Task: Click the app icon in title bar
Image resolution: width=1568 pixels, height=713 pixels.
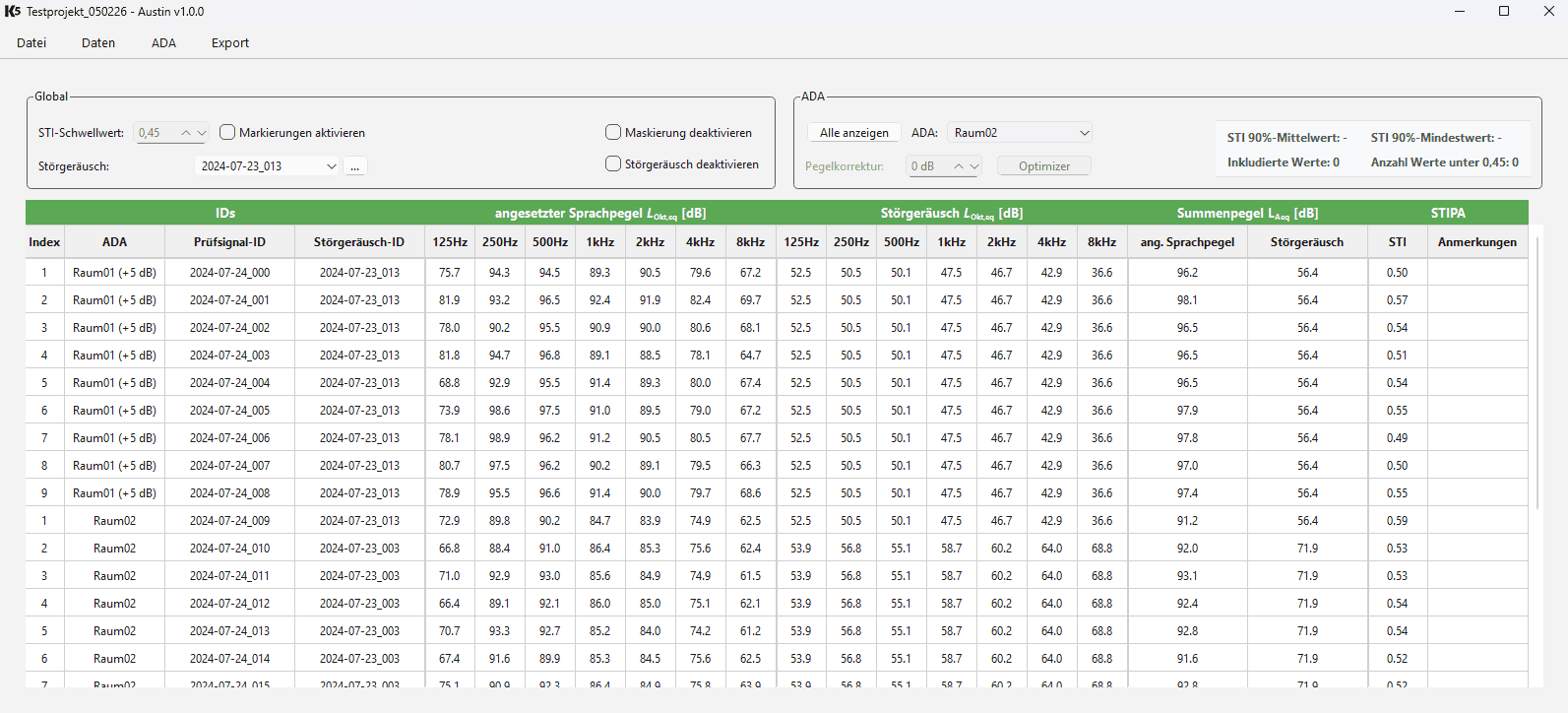Action: click(13, 12)
